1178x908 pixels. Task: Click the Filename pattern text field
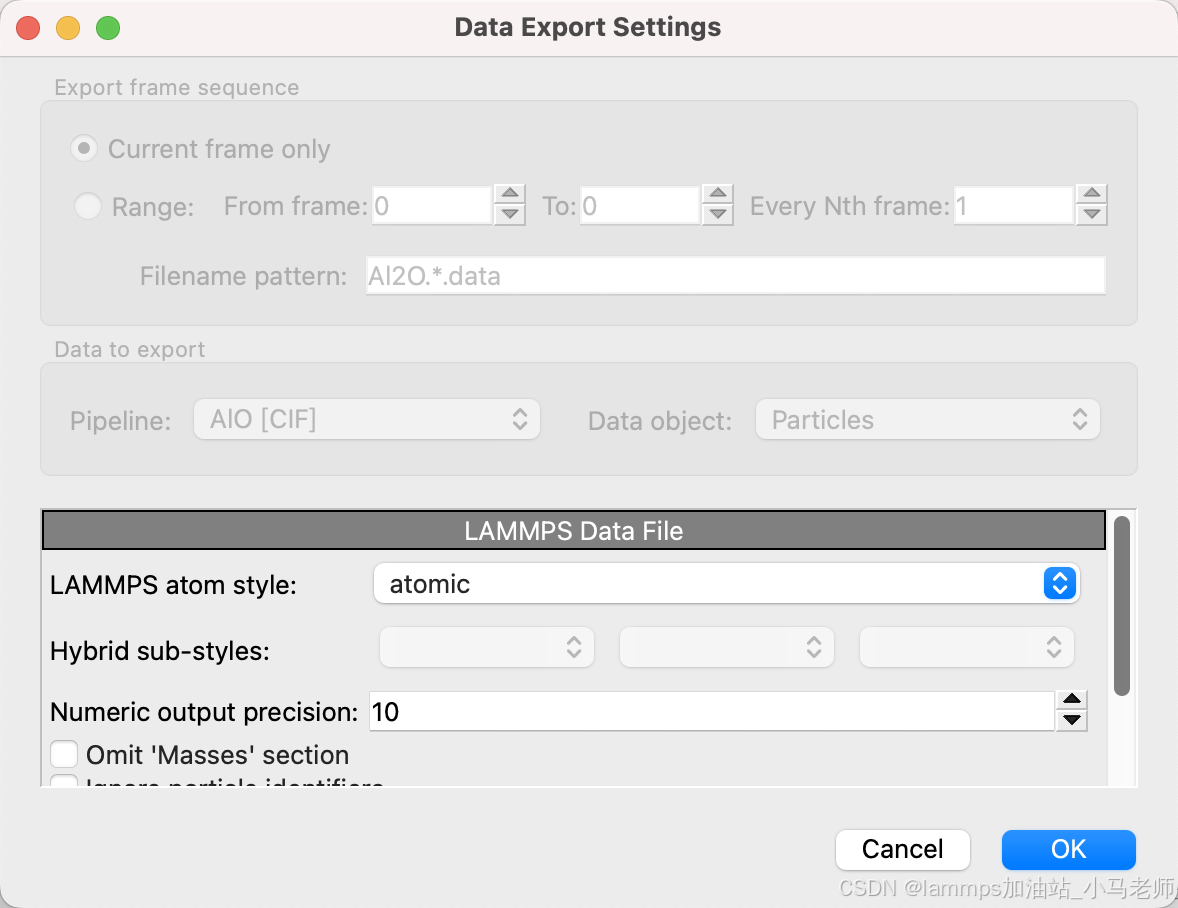735,276
